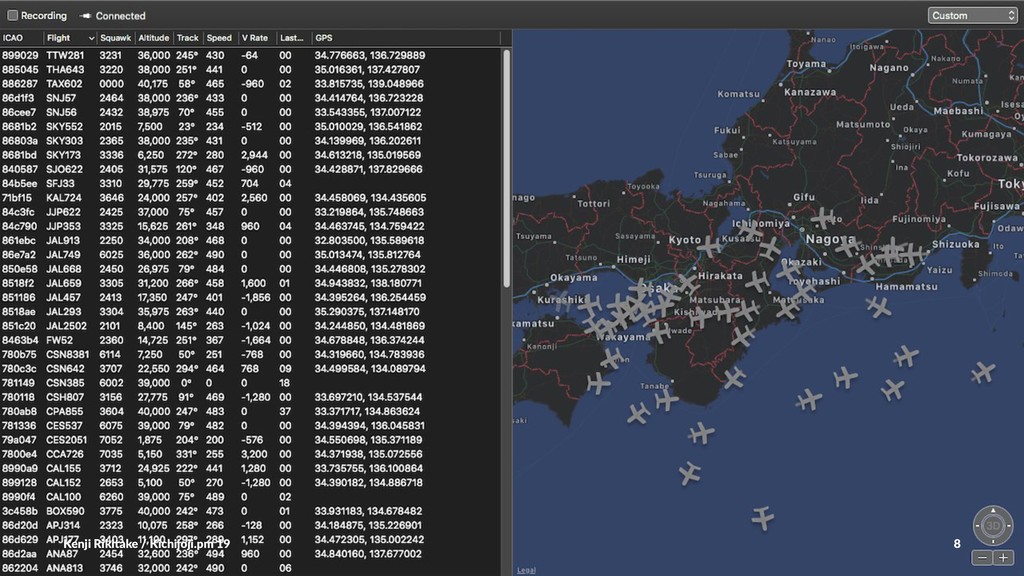Viewport: 1024px width, 576px height.
Task: Select the CAL155 flight row
Action: [x=251, y=468]
